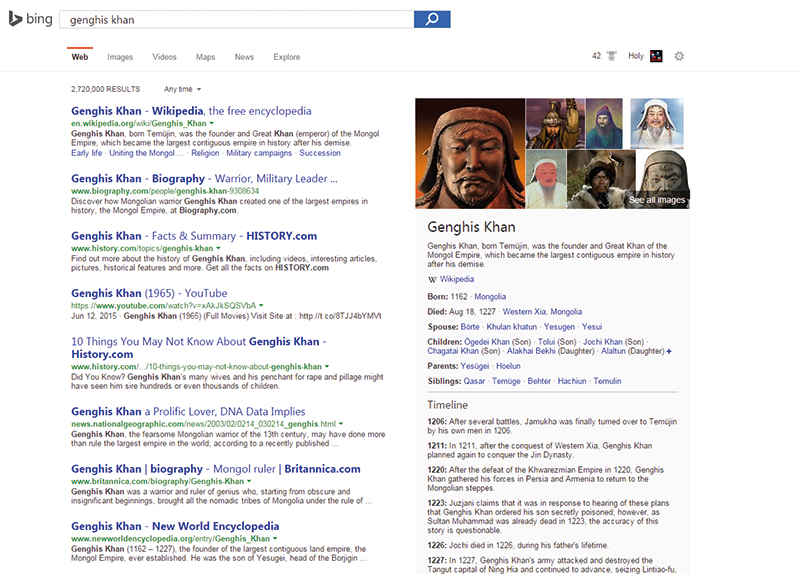Open Britannica.com Mongol ruler result
This screenshot has width=800, height=574.
coord(216,469)
